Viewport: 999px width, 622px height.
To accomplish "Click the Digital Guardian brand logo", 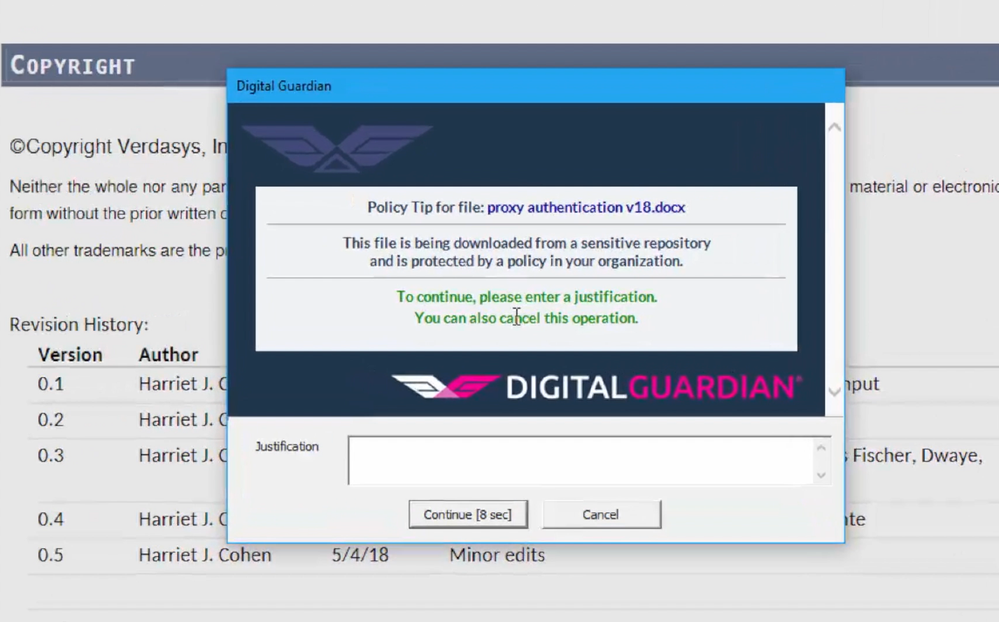I will (x=596, y=387).
